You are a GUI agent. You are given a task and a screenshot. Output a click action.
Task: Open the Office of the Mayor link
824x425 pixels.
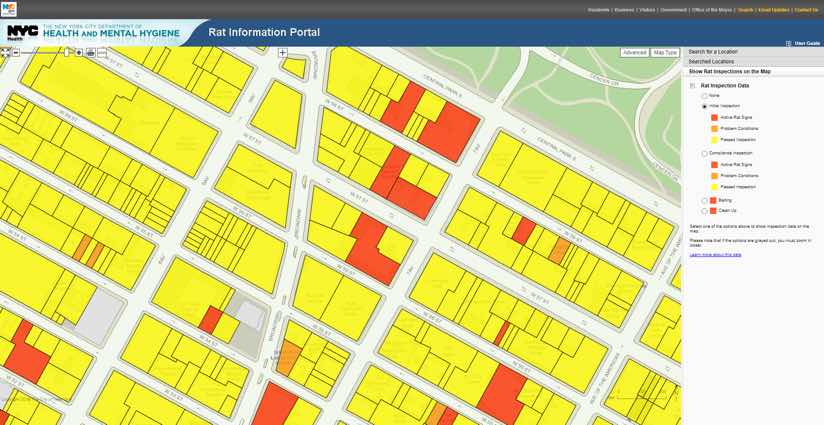pyautogui.click(x=712, y=10)
